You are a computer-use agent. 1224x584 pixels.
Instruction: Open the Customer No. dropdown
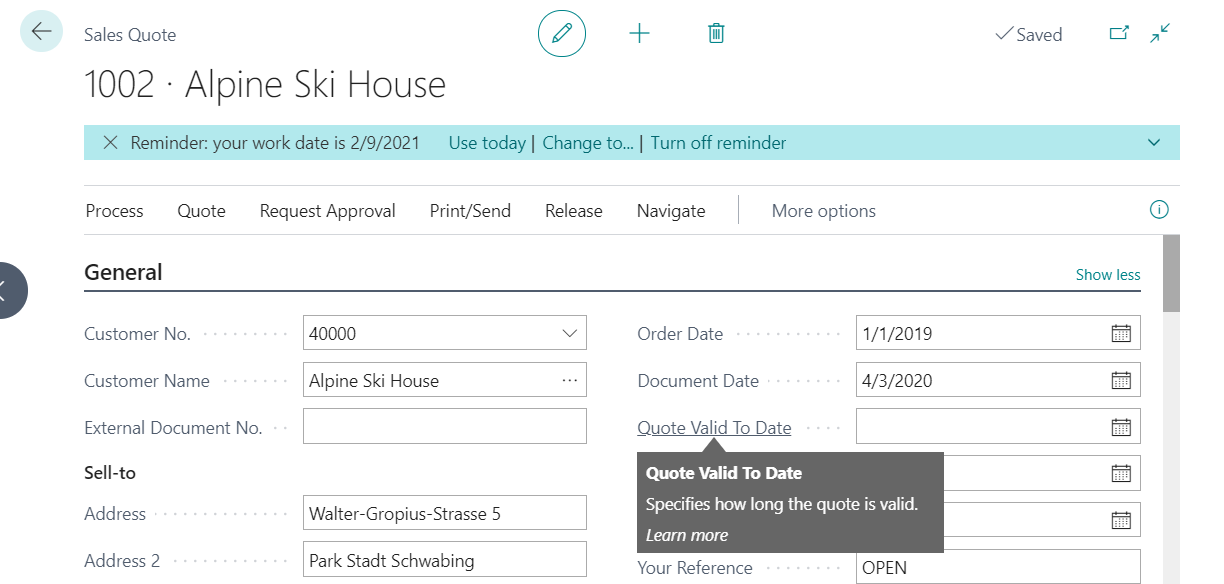pos(570,332)
